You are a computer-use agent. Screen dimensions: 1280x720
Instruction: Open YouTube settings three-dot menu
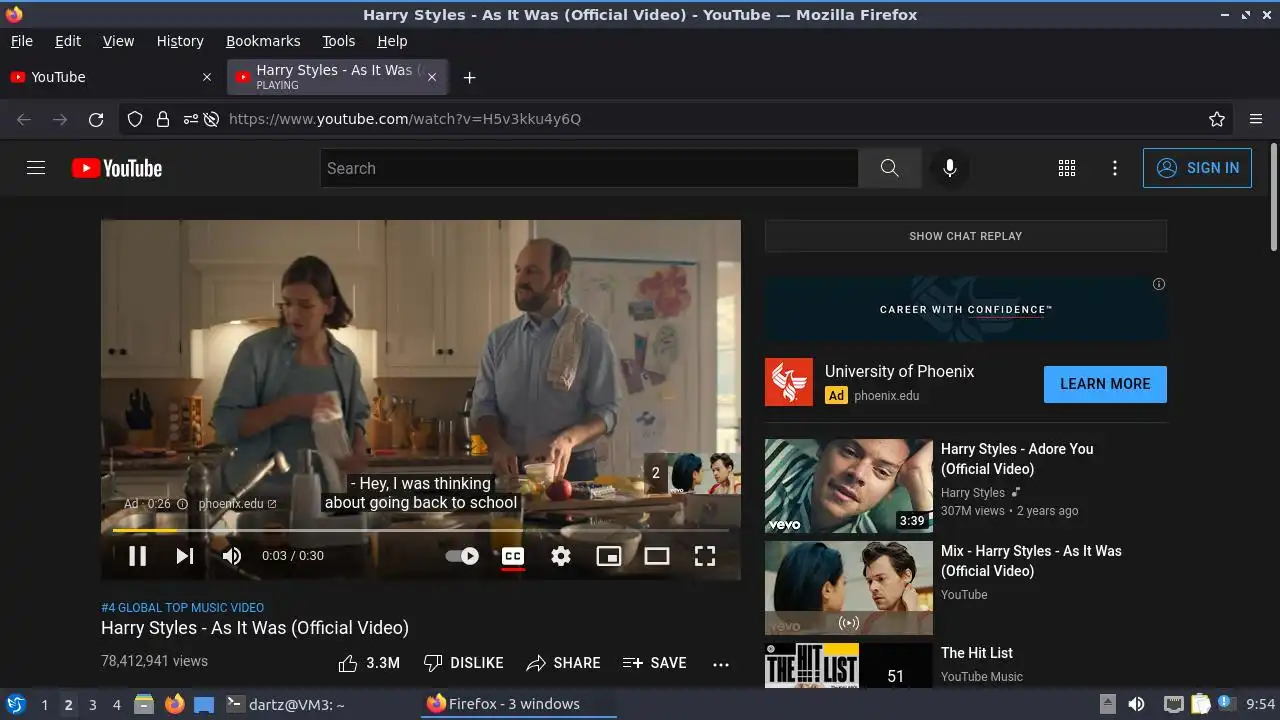pos(1115,168)
